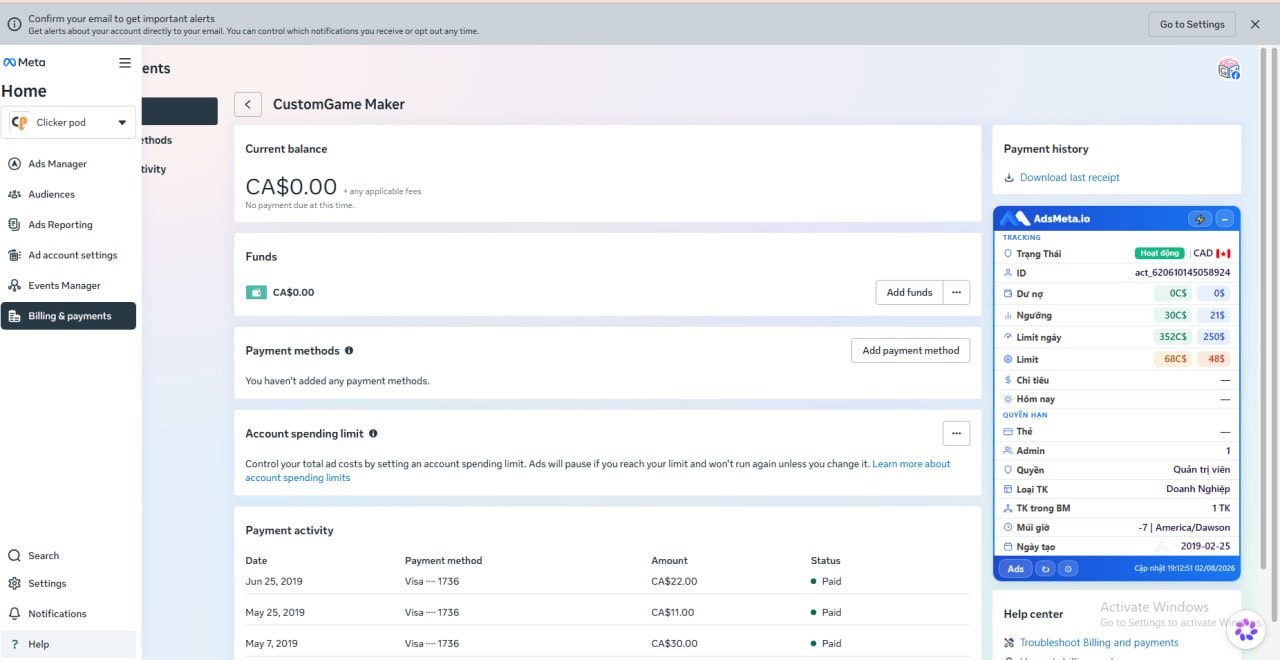Open Troubleshoot Billing and payments link
This screenshot has height=660, width=1280.
1099,643
